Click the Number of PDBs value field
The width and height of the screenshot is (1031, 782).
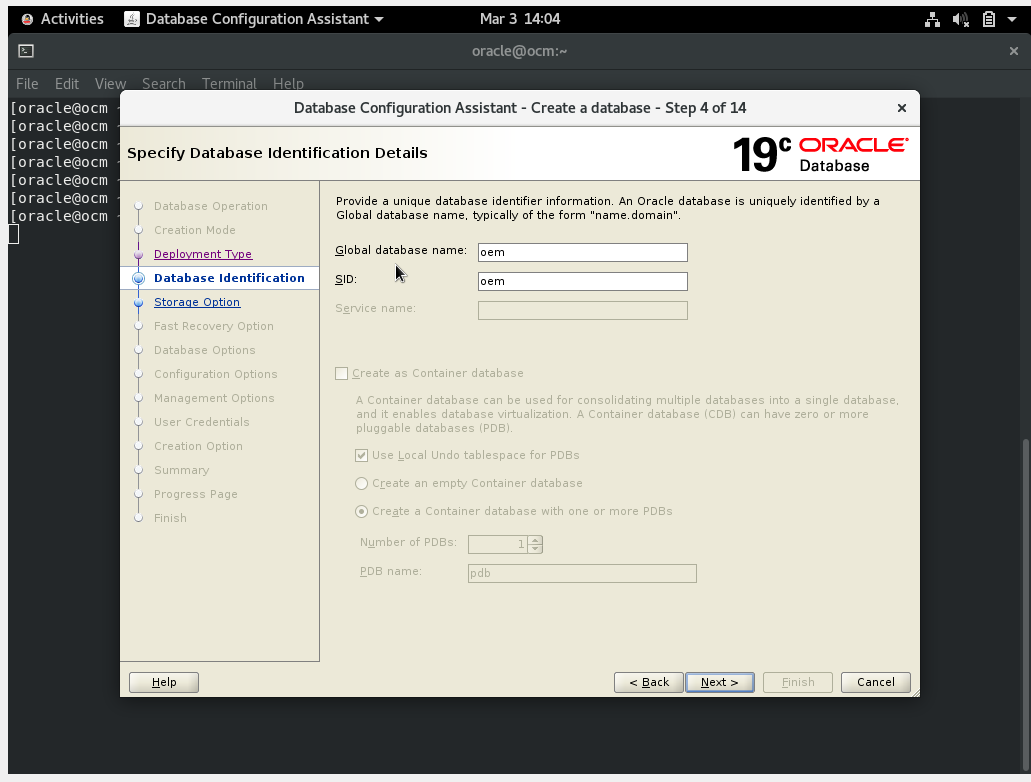(498, 544)
